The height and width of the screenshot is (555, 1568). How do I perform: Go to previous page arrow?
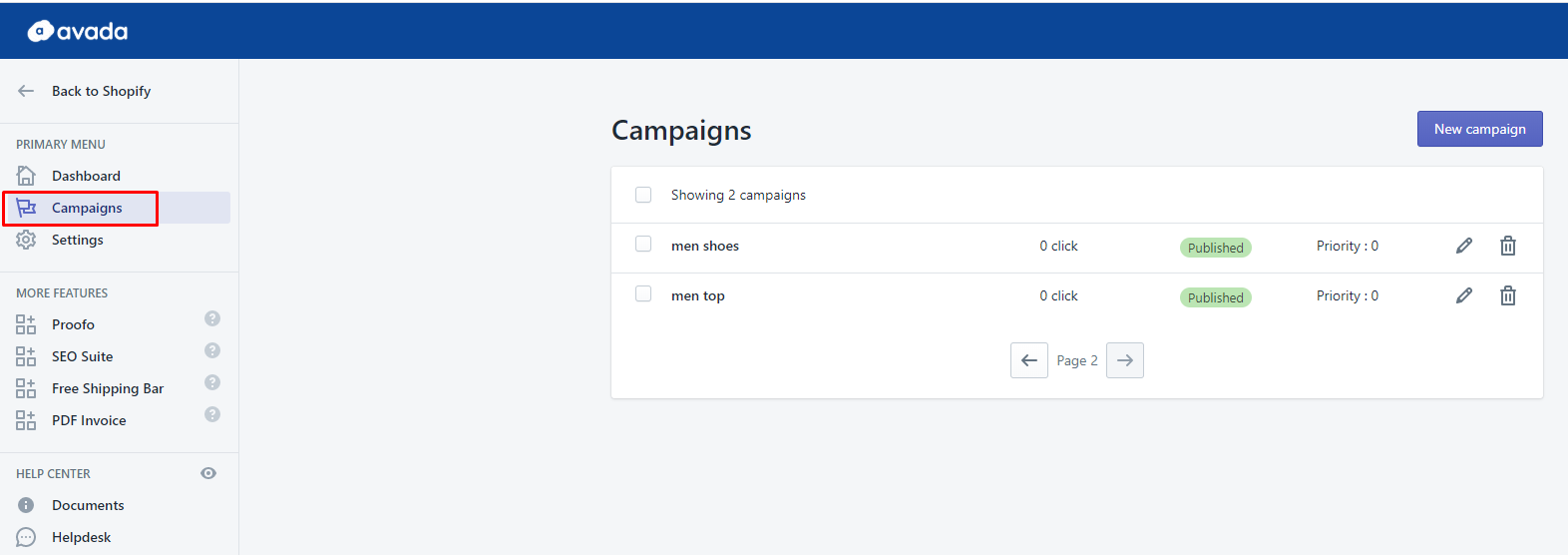(x=1029, y=360)
